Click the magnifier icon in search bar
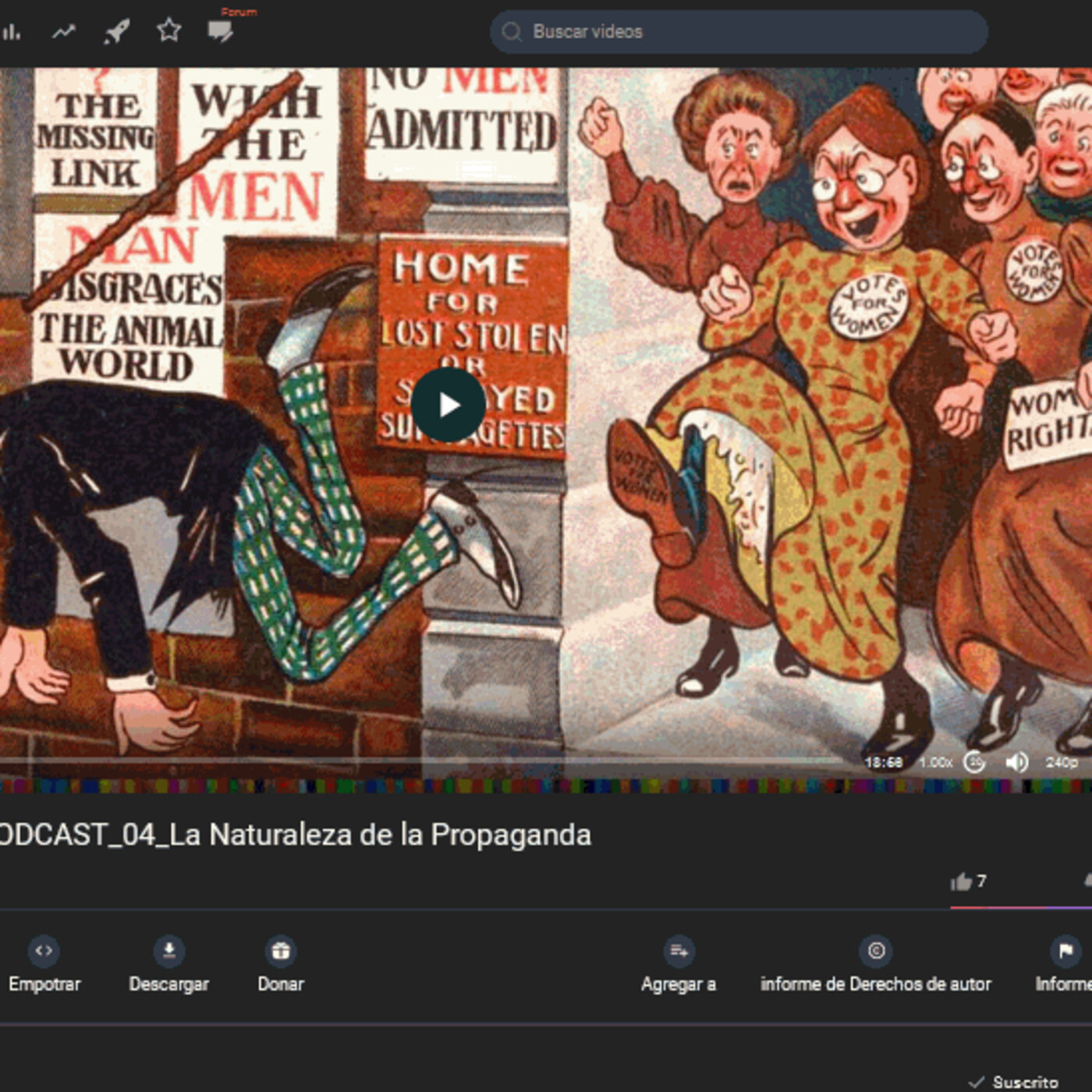This screenshot has height=1092, width=1092. pyautogui.click(x=512, y=31)
